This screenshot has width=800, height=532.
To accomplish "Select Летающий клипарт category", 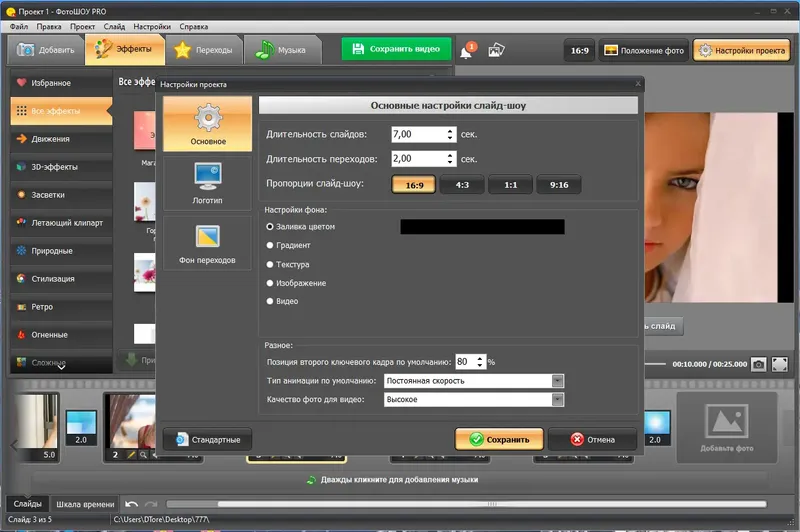I will pos(61,223).
